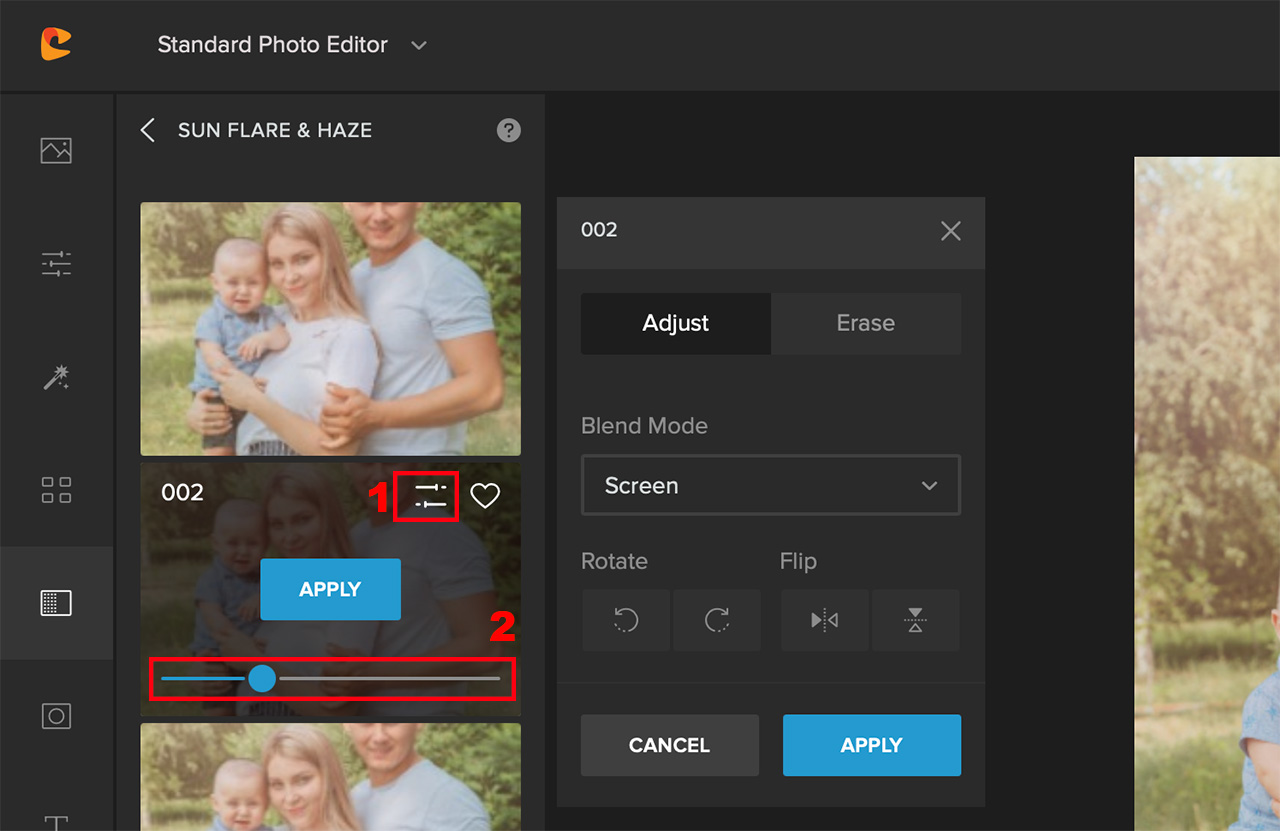Click the SUN FLARE & HAZE heading

tap(275, 130)
